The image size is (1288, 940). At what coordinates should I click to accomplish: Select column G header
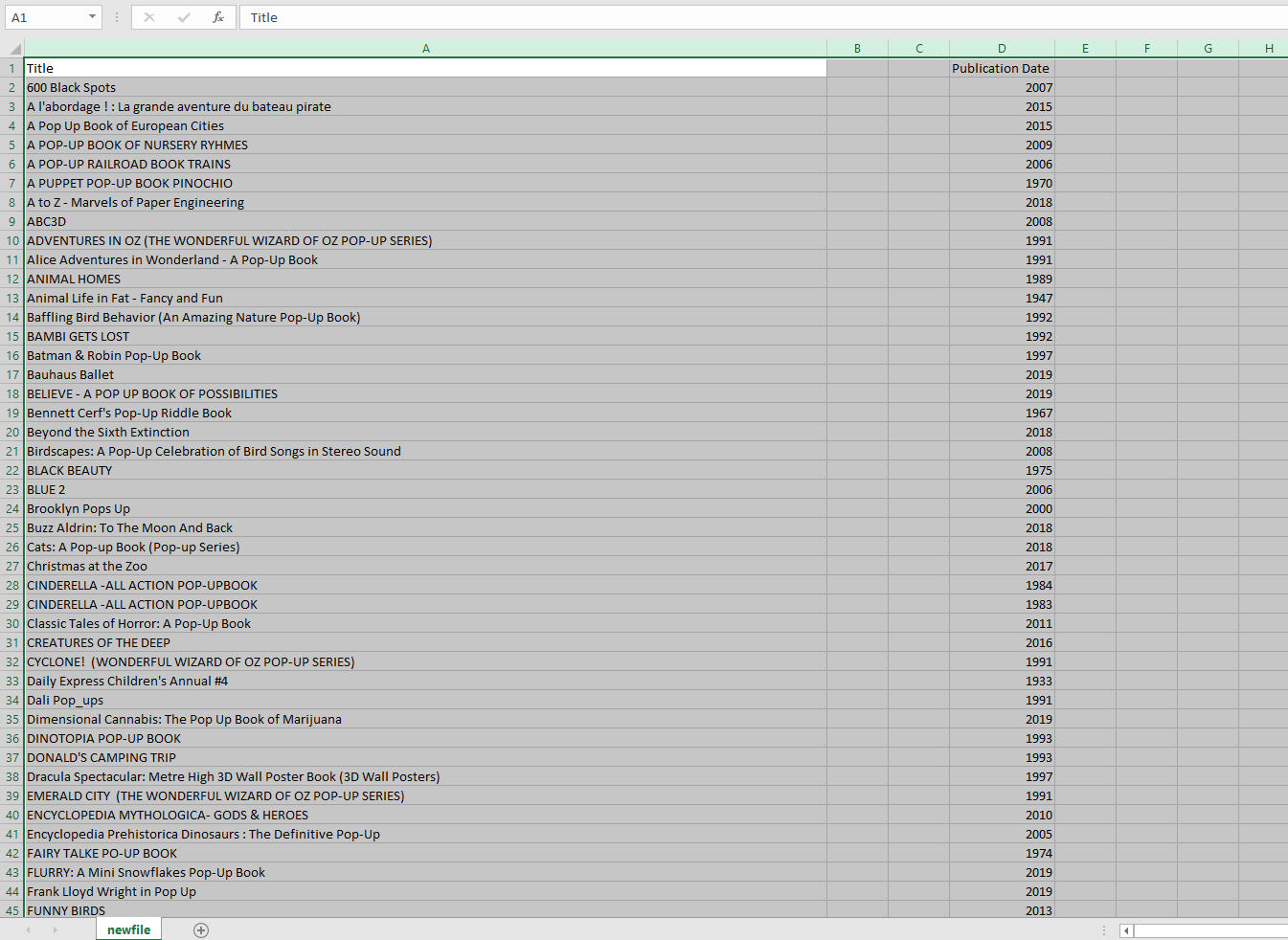click(1208, 49)
